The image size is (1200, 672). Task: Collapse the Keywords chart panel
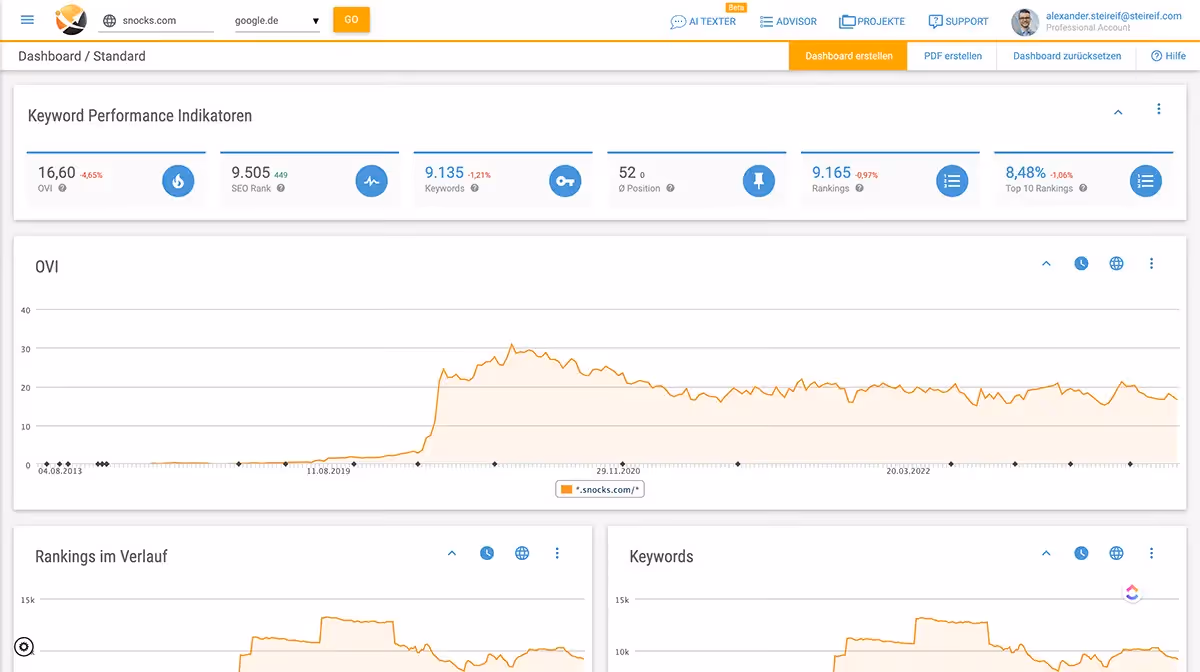tap(1046, 553)
